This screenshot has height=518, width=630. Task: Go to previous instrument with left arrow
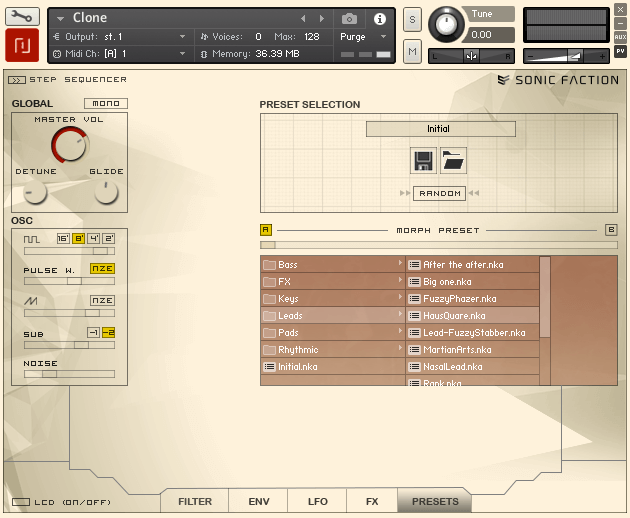(x=303, y=18)
